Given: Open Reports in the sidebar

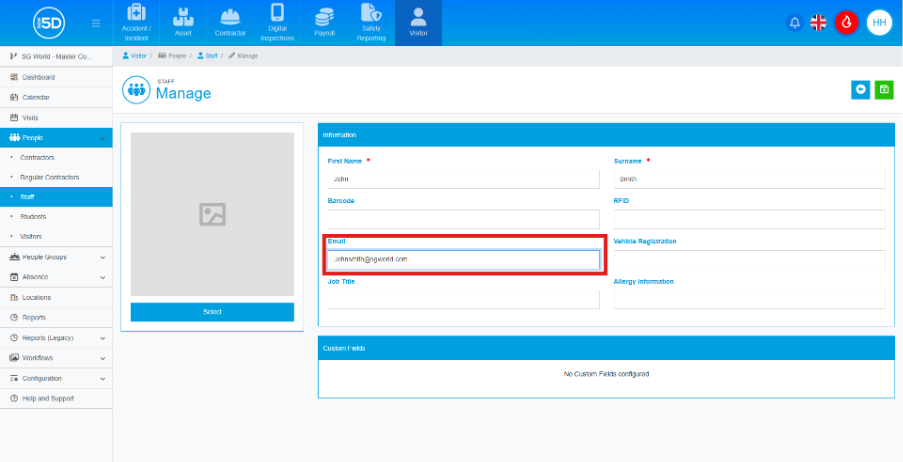Looking at the screenshot, I should [56, 317].
